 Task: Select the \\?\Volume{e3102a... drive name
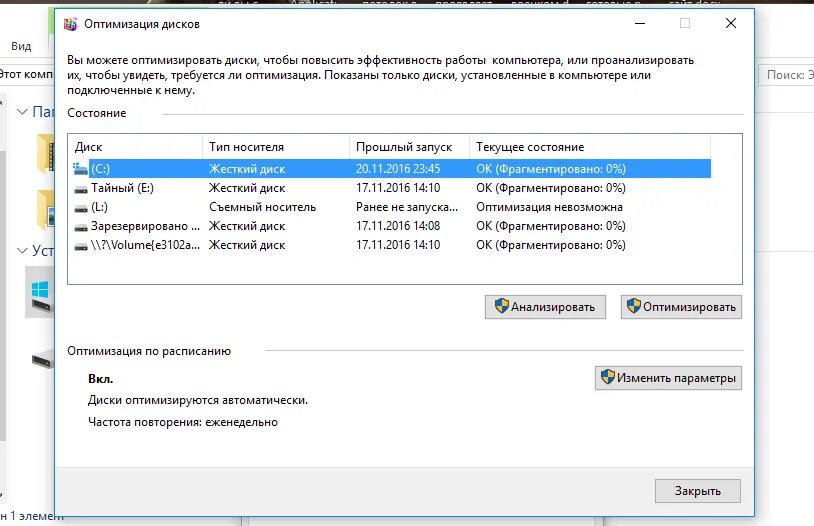tap(145, 245)
